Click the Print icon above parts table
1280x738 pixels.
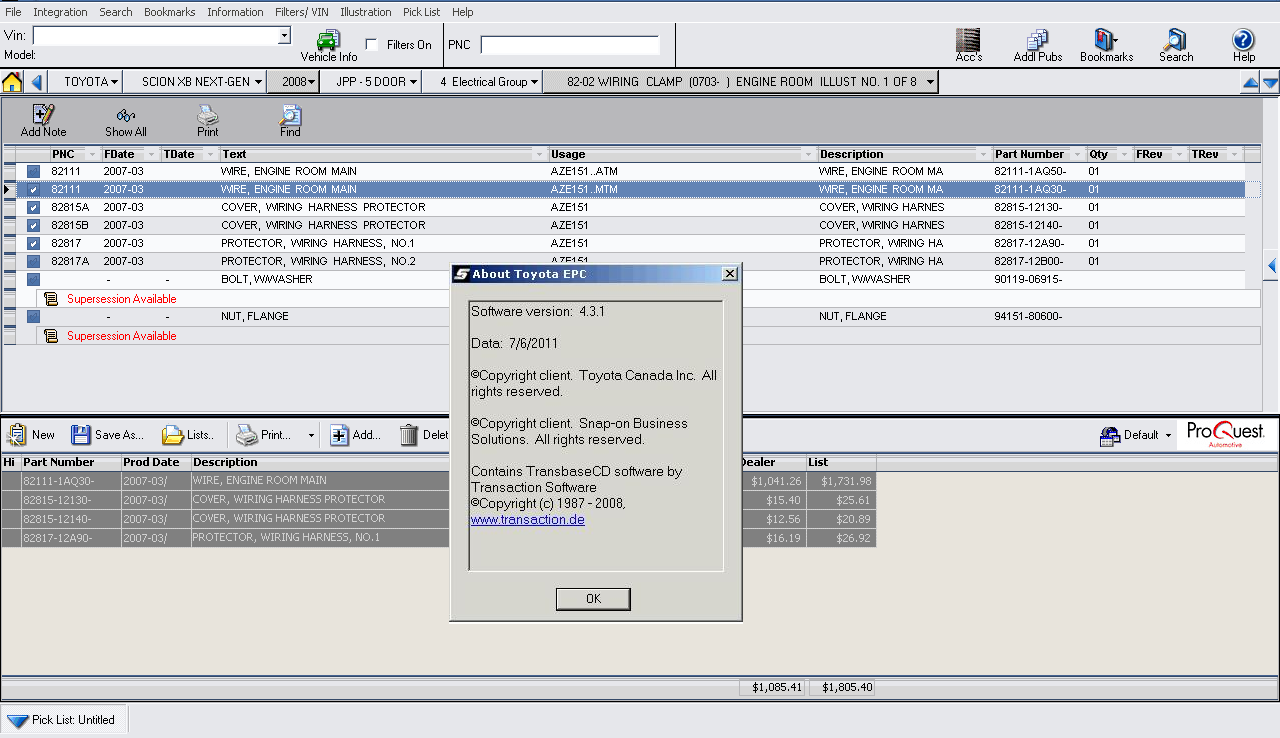pyautogui.click(x=208, y=121)
